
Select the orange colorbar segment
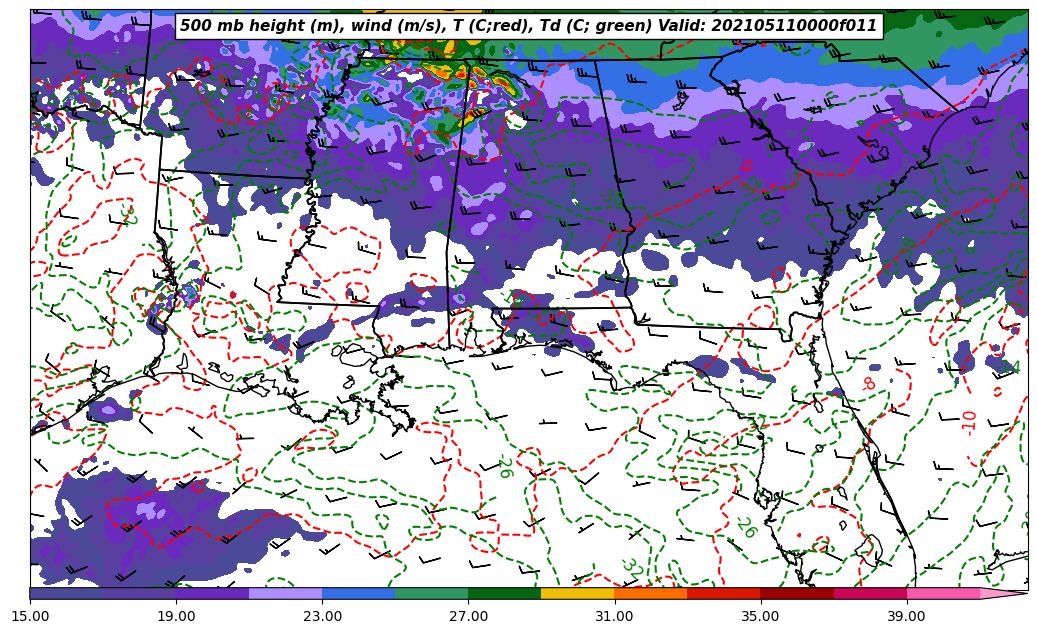(650, 593)
